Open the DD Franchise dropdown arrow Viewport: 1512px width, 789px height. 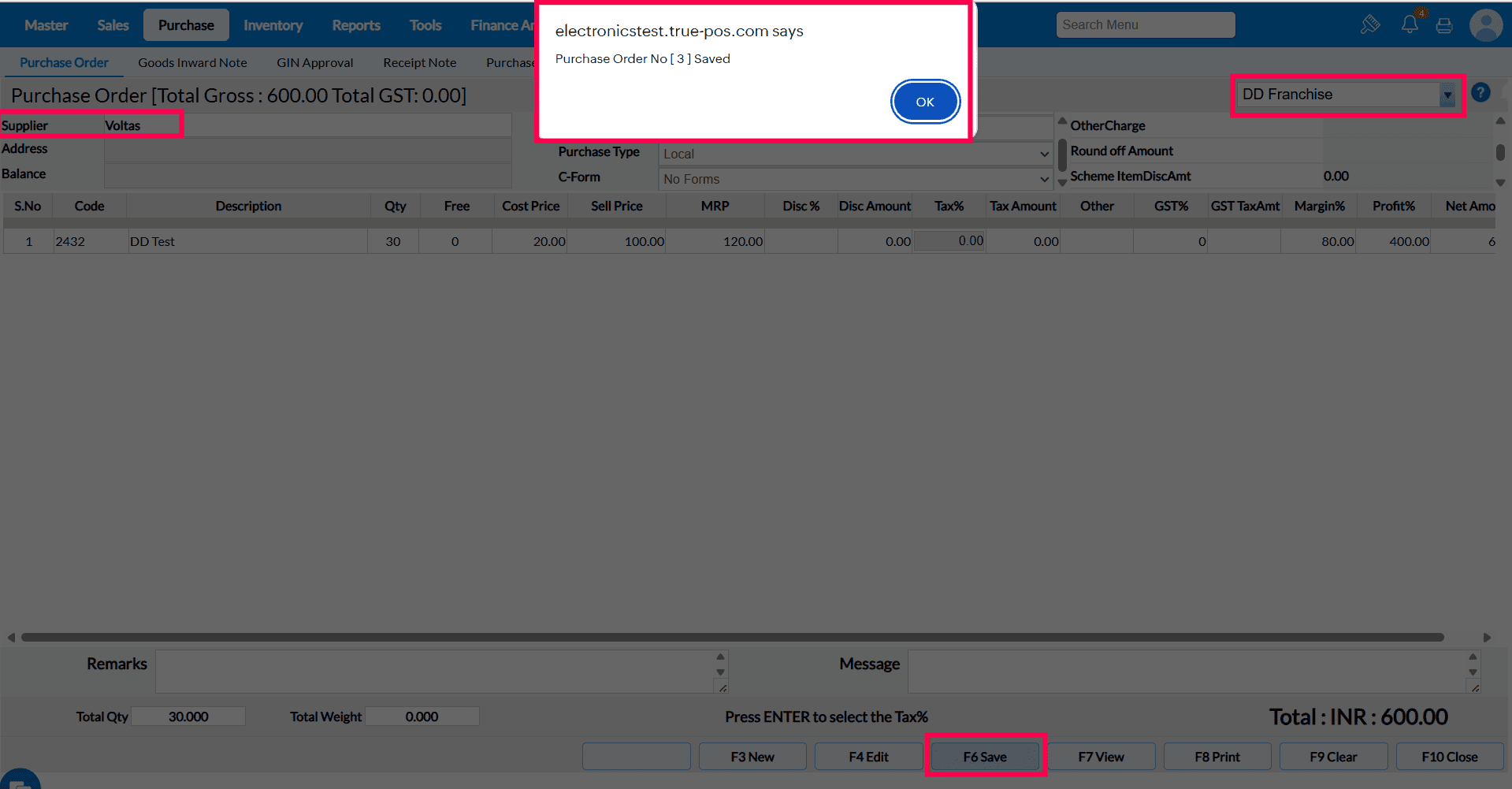[1447, 95]
